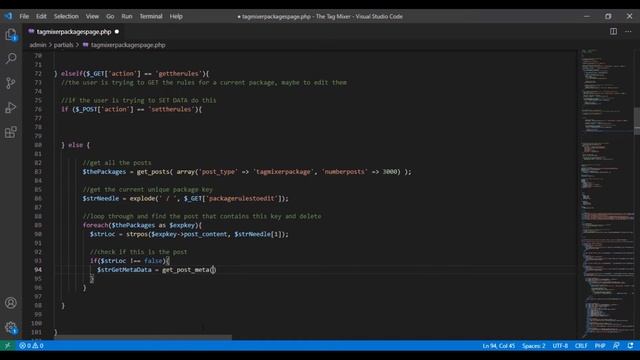The image size is (640, 360).
Task: Click on get_post_meta( in line 94
Action: click(x=187, y=269)
